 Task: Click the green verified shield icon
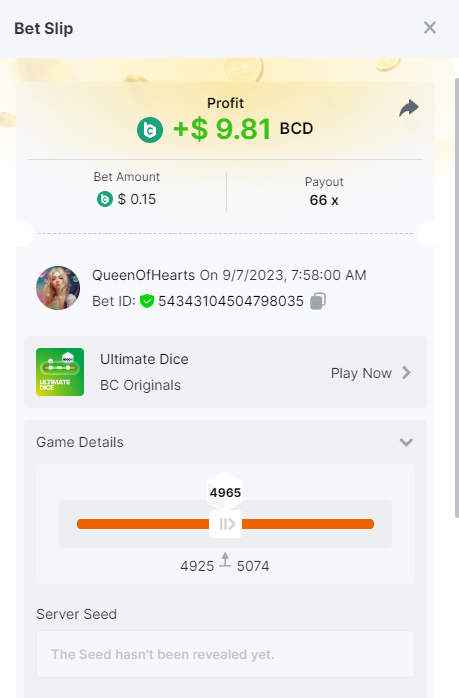pyautogui.click(x=146, y=301)
